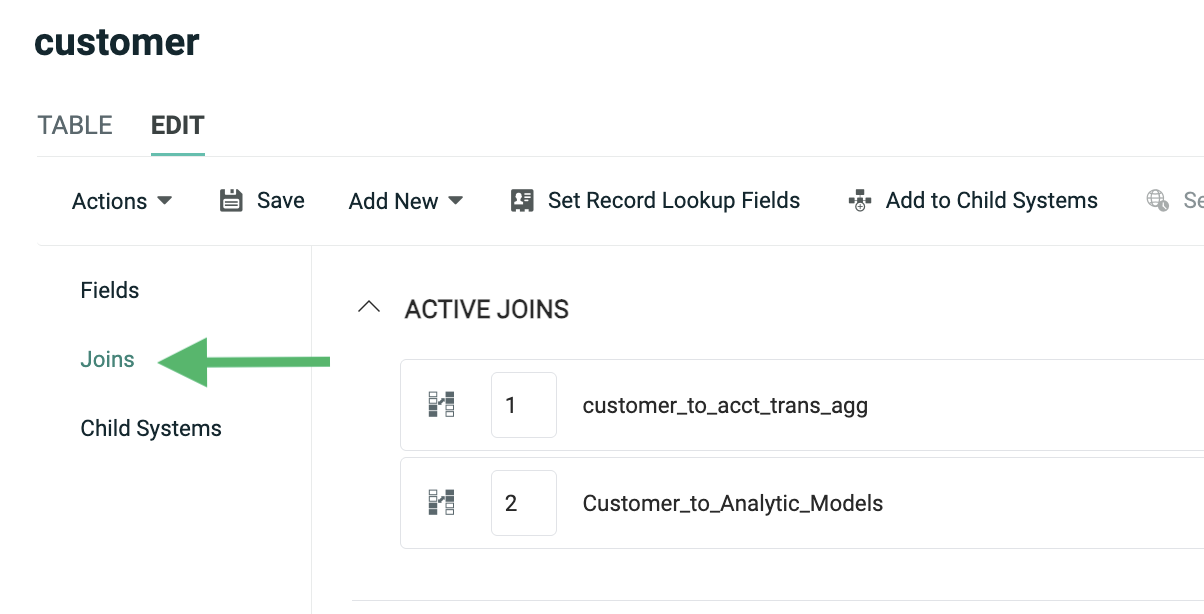Viewport: 1204px width, 614px height.
Task: Click the Add to Child Systems icon
Action: pos(859,201)
